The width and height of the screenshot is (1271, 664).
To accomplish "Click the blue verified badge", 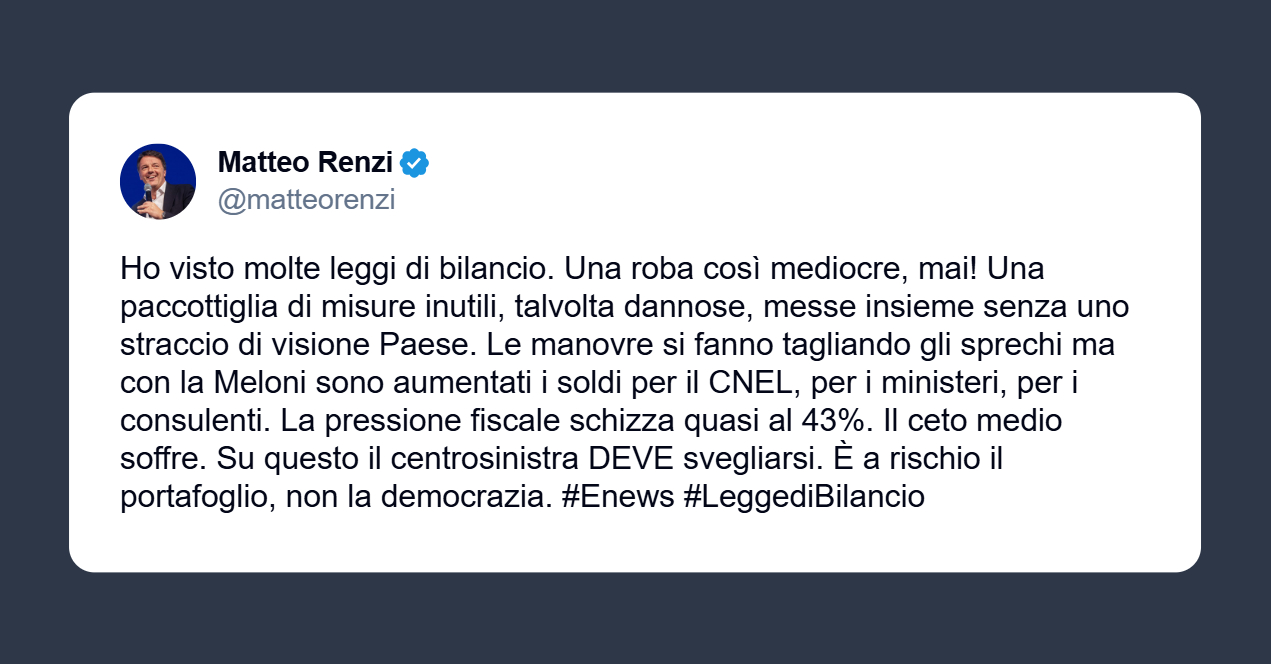I will [415, 162].
